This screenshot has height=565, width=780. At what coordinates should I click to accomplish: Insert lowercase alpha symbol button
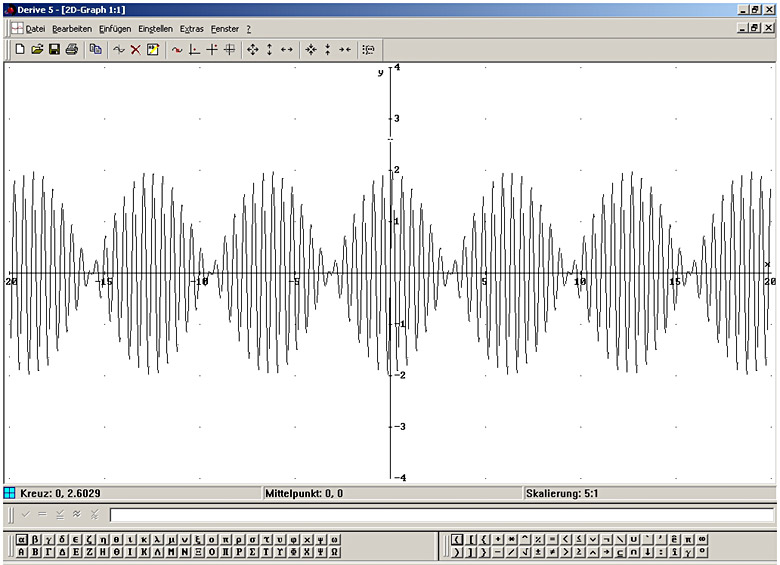click(21, 539)
